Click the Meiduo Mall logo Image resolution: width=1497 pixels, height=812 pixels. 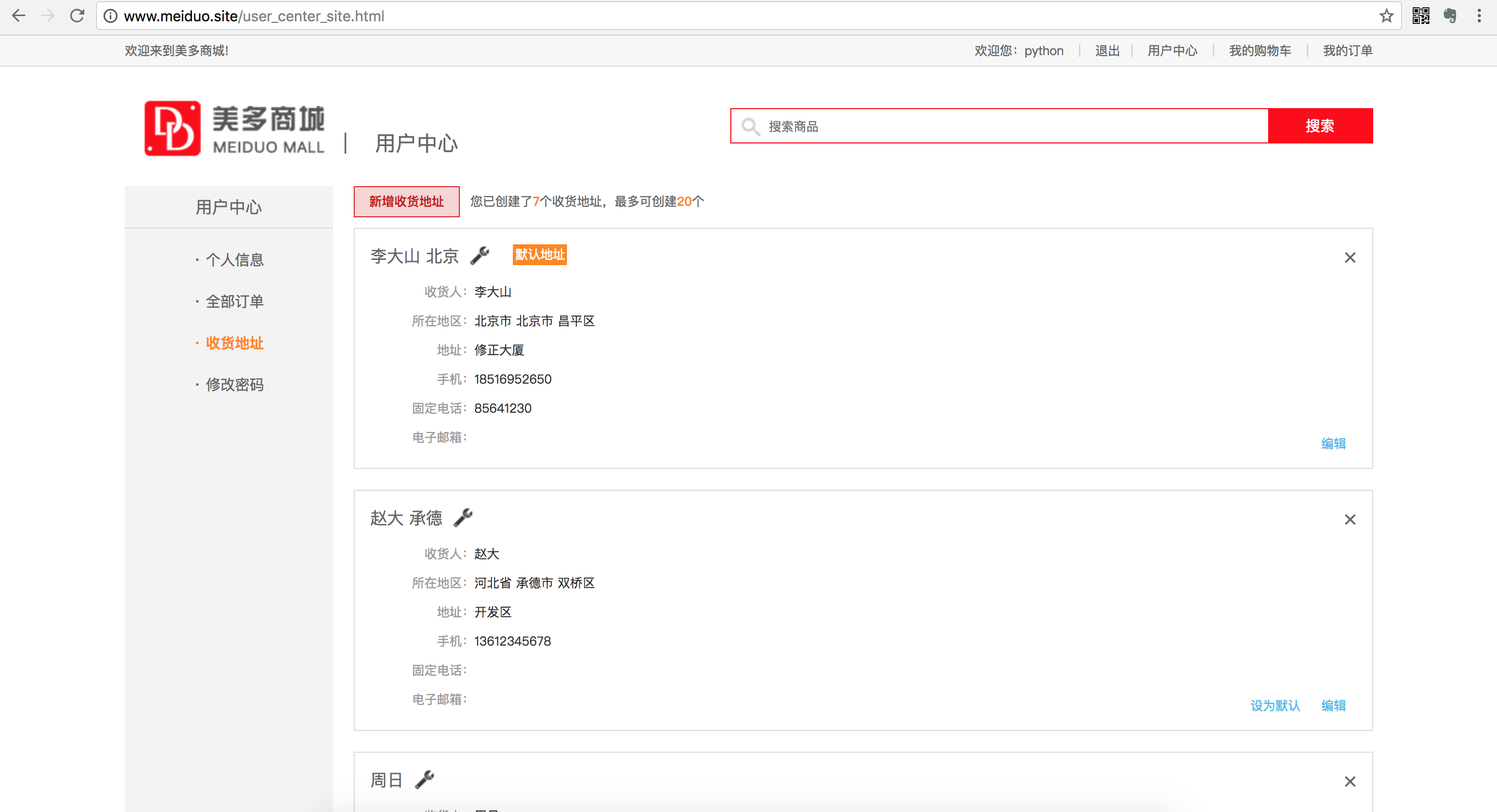[x=234, y=128]
